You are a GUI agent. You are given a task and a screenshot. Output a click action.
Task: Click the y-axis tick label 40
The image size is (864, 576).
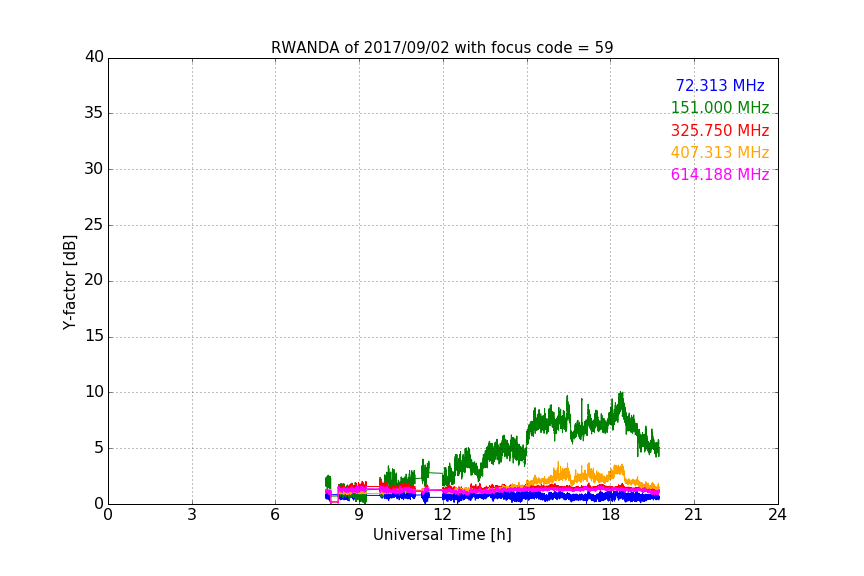pos(94,57)
